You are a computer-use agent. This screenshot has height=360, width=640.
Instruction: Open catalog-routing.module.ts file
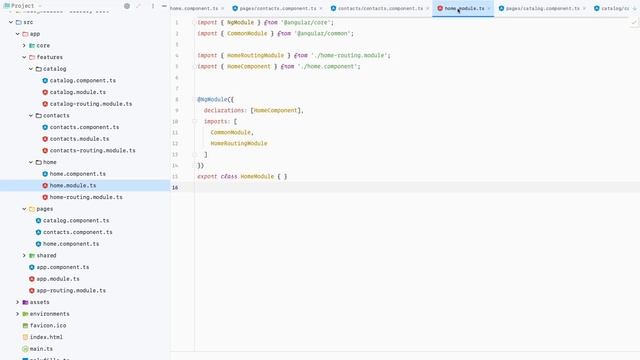coord(91,104)
